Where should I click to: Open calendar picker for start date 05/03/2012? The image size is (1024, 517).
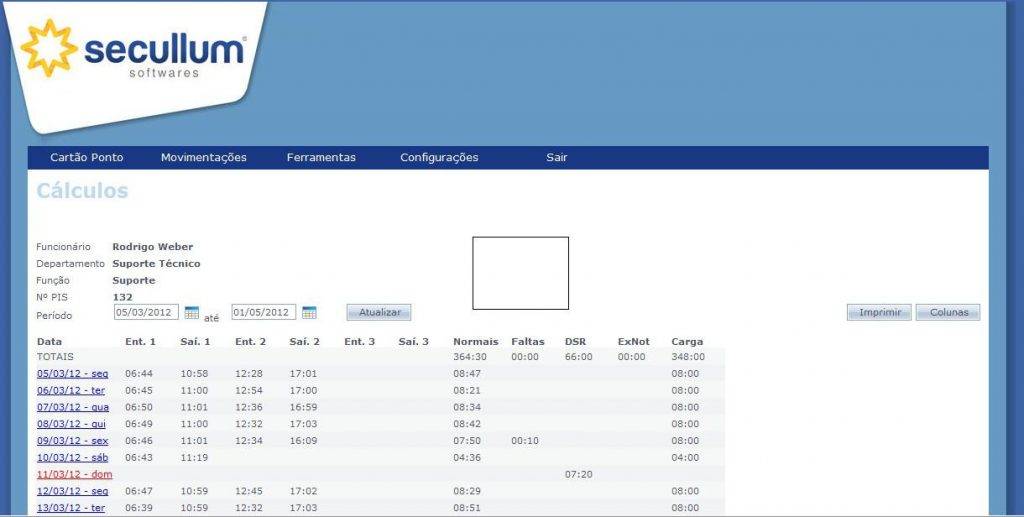pos(191,313)
